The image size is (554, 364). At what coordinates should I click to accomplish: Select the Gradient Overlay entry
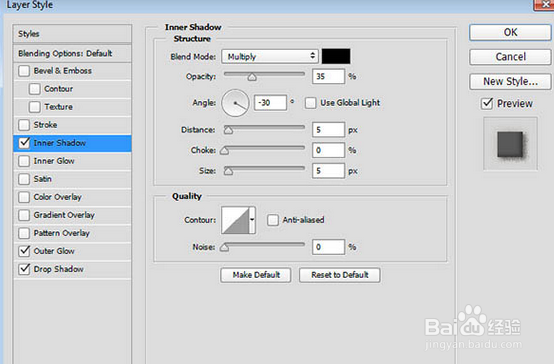64,215
